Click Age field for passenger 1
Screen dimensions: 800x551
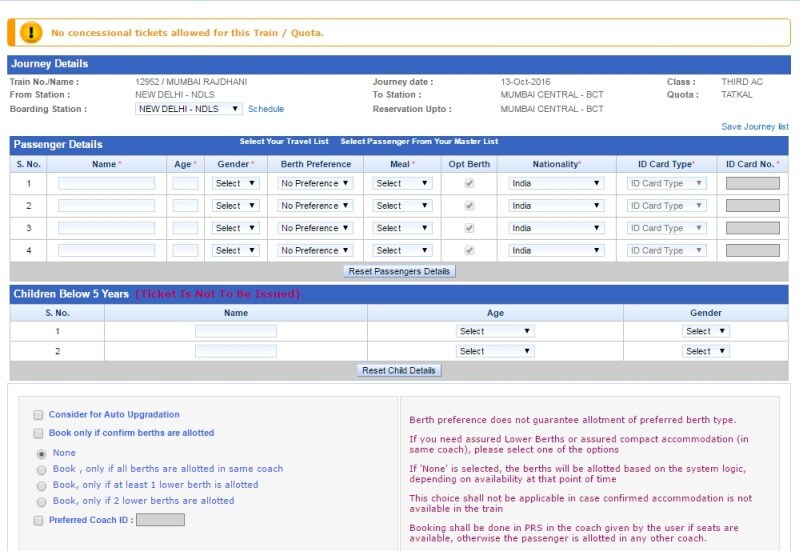[x=185, y=183]
